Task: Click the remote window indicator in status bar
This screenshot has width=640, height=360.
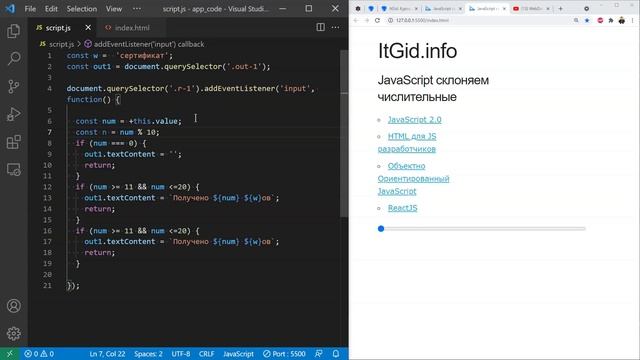Action: tap(9, 353)
